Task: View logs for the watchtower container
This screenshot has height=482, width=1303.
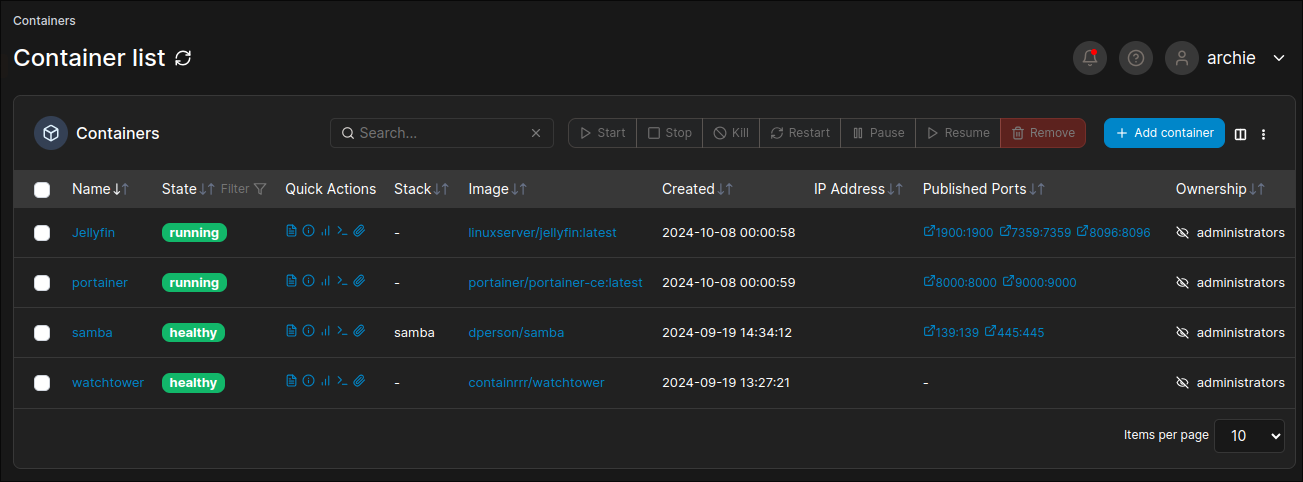Action: coord(291,381)
